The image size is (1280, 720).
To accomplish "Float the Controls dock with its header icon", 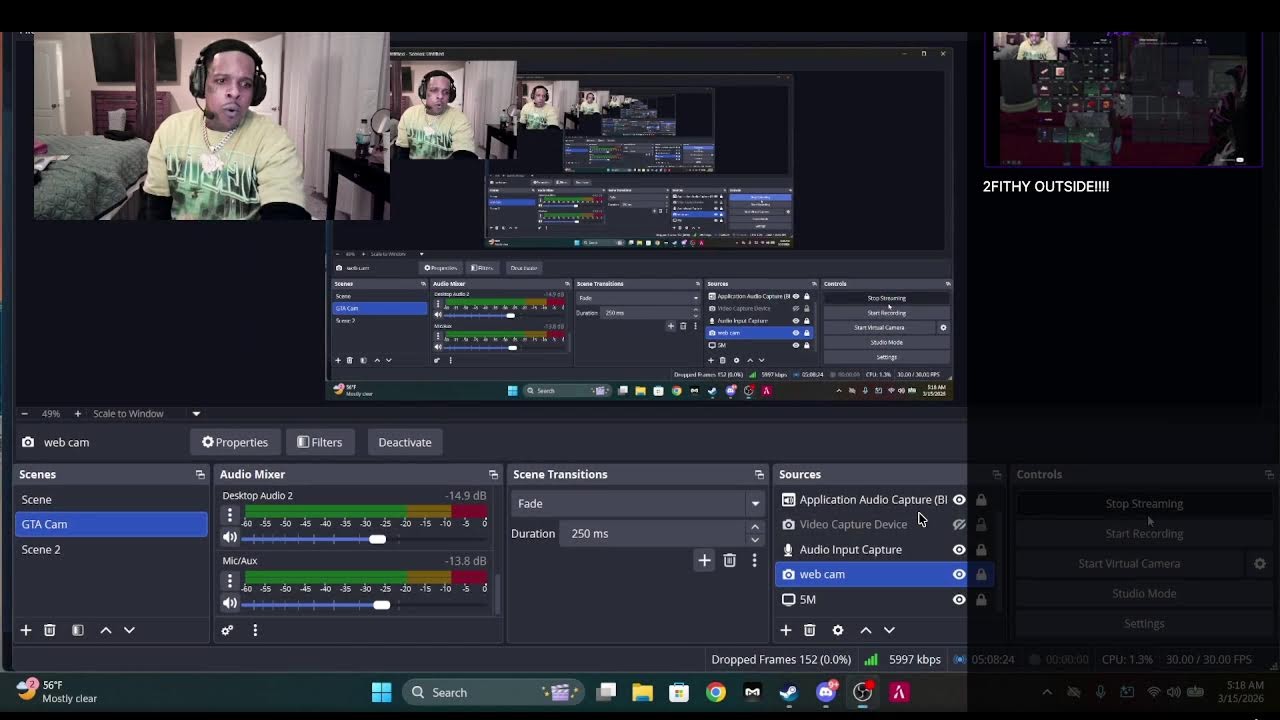I will tap(1269, 474).
